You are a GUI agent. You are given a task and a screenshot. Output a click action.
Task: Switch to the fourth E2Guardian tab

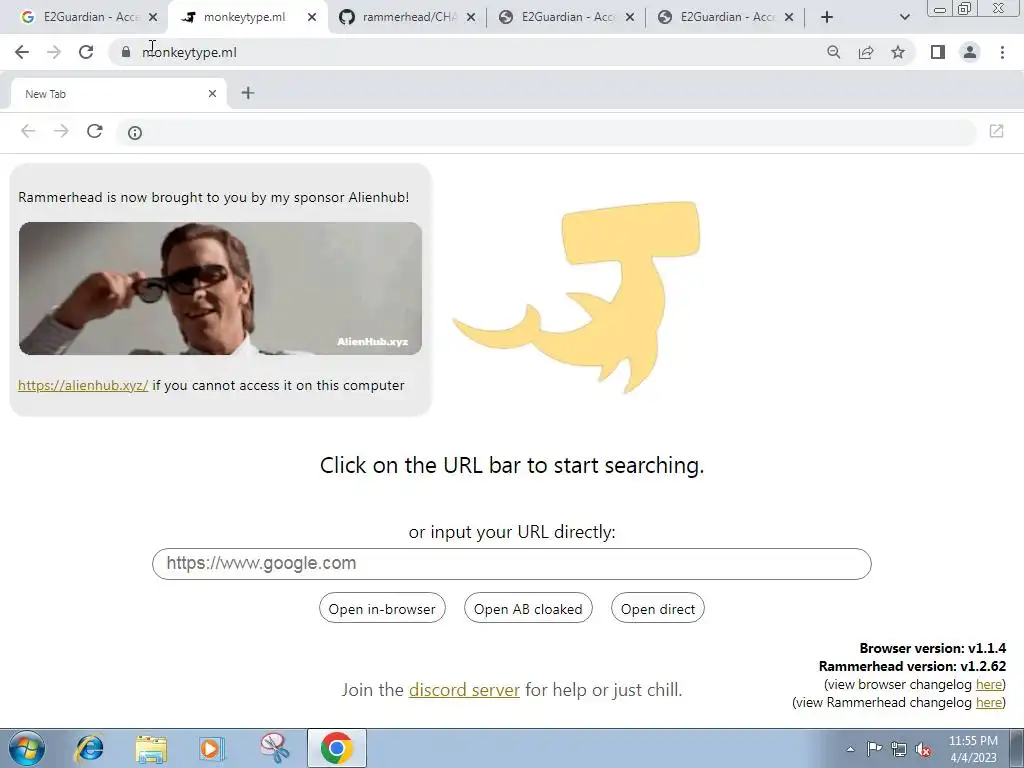coord(567,17)
